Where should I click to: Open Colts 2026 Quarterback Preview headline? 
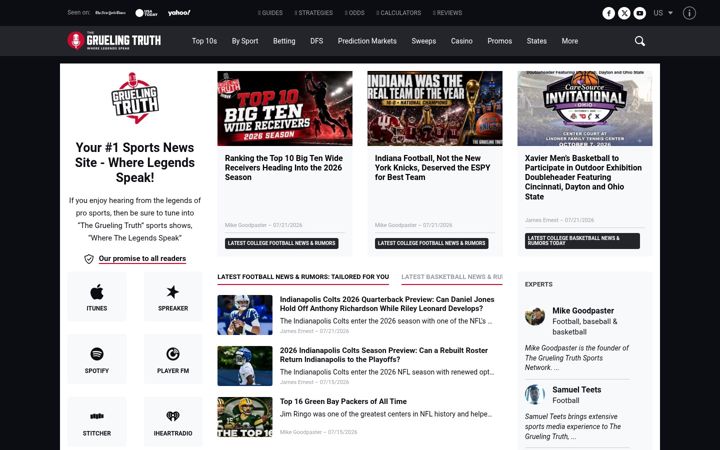tap(387, 304)
